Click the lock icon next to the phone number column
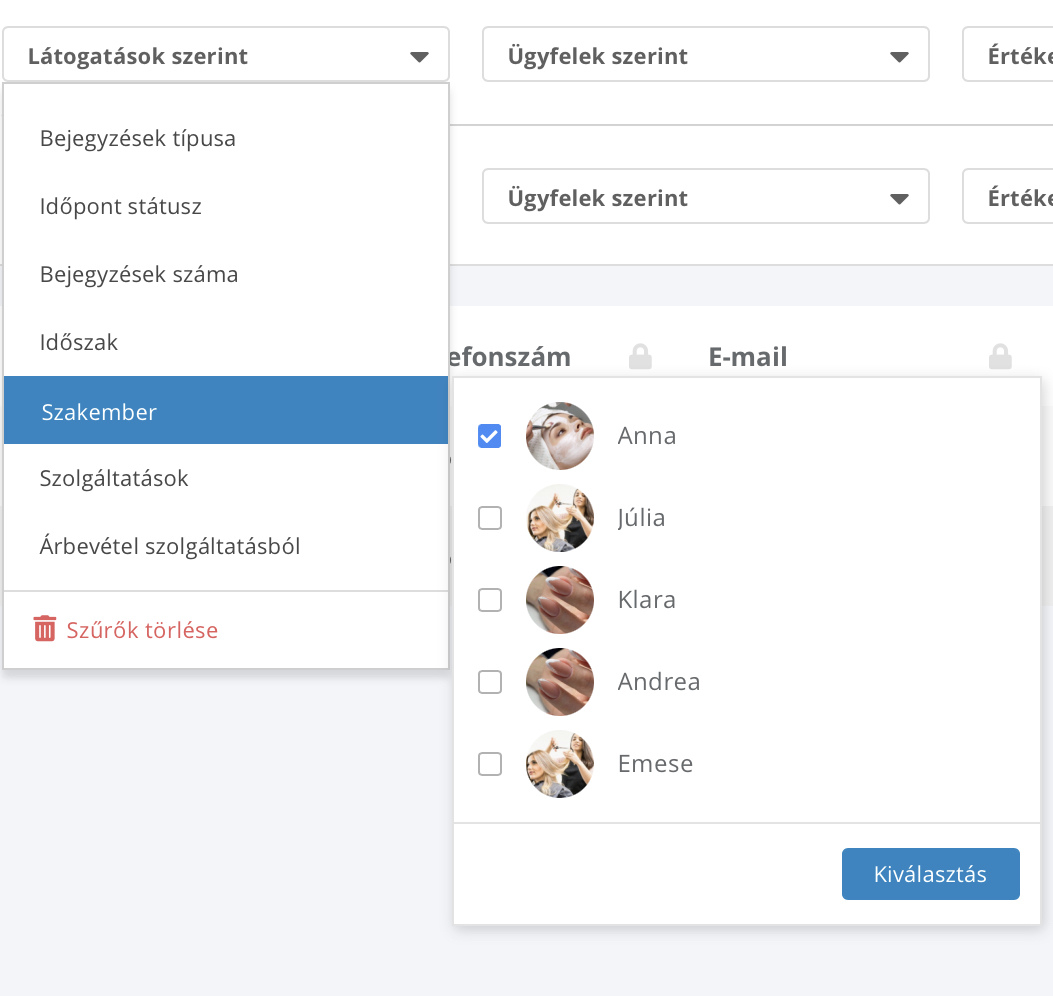The width and height of the screenshot is (1053, 996). [x=640, y=356]
